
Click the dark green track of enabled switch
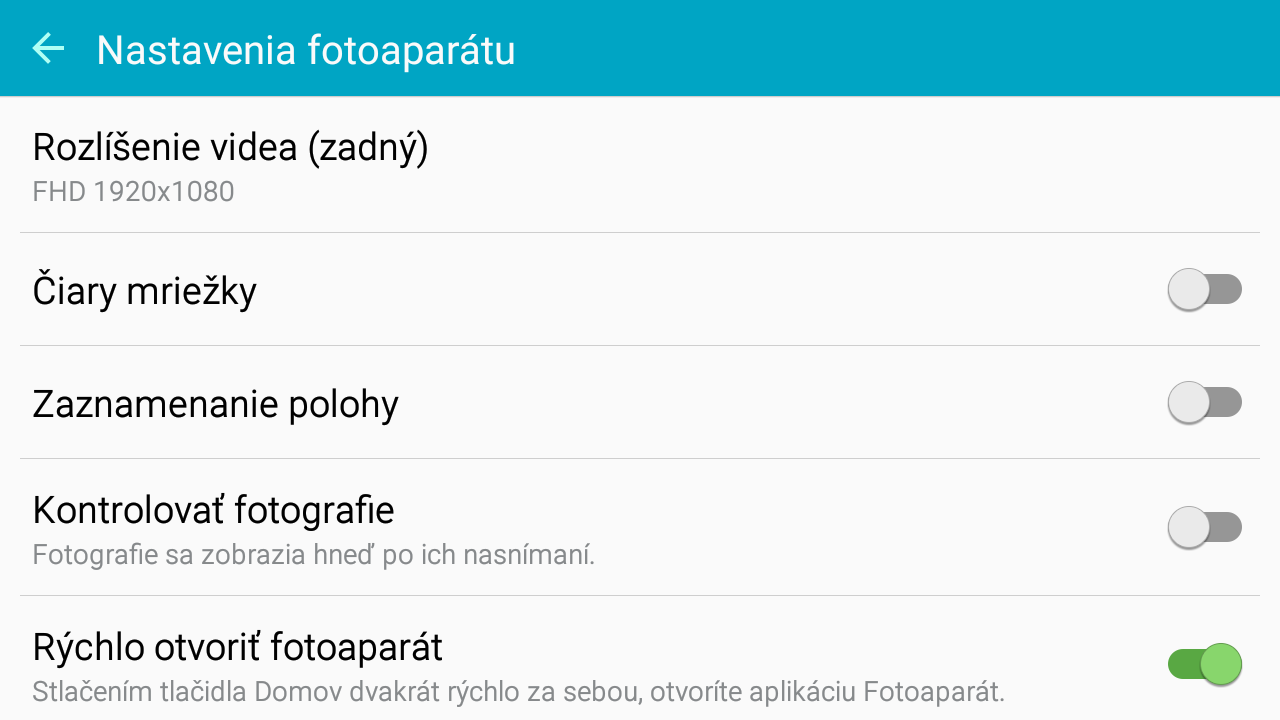(1183, 664)
